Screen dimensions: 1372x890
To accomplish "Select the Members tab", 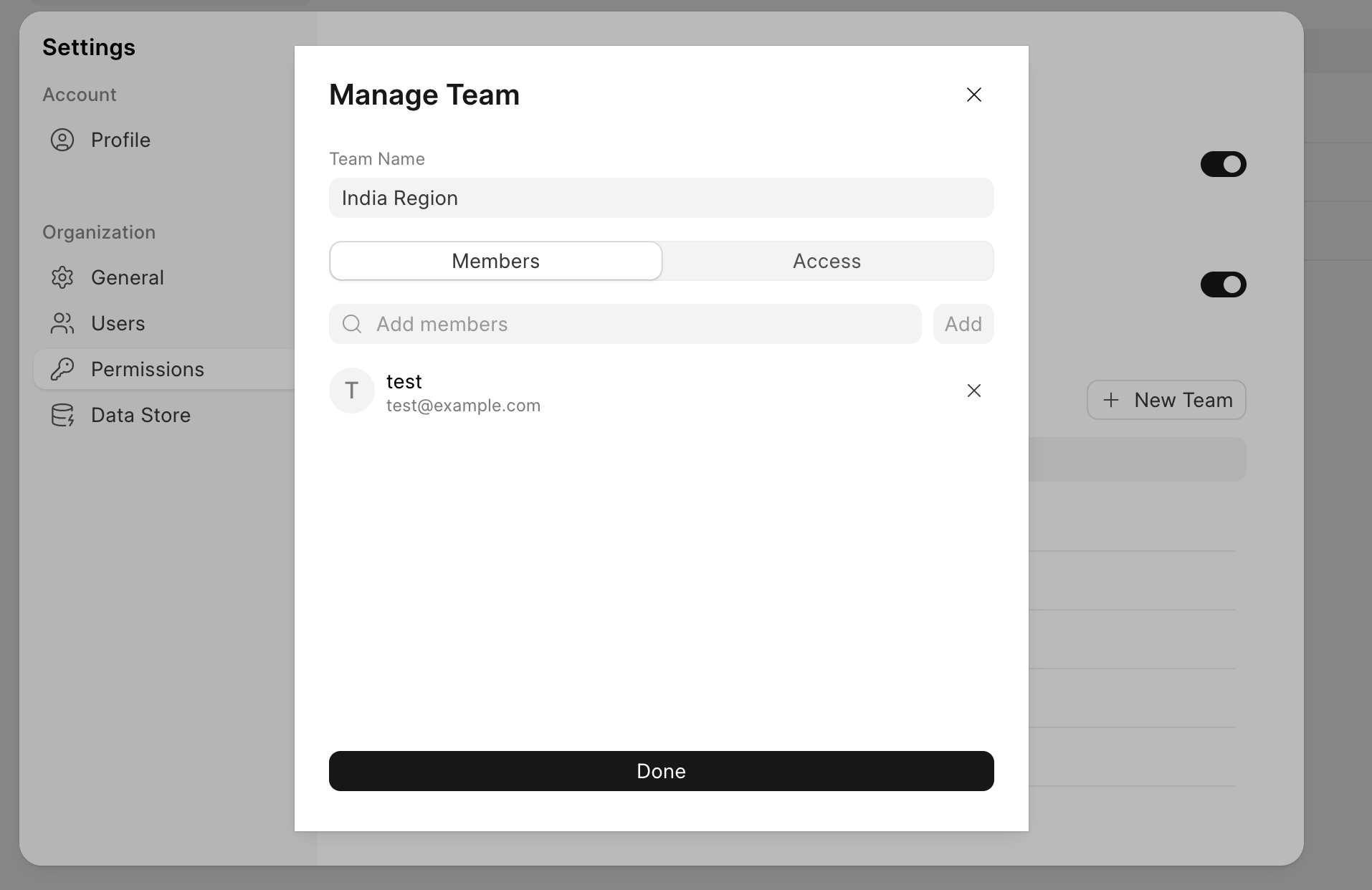I will [x=495, y=261].
